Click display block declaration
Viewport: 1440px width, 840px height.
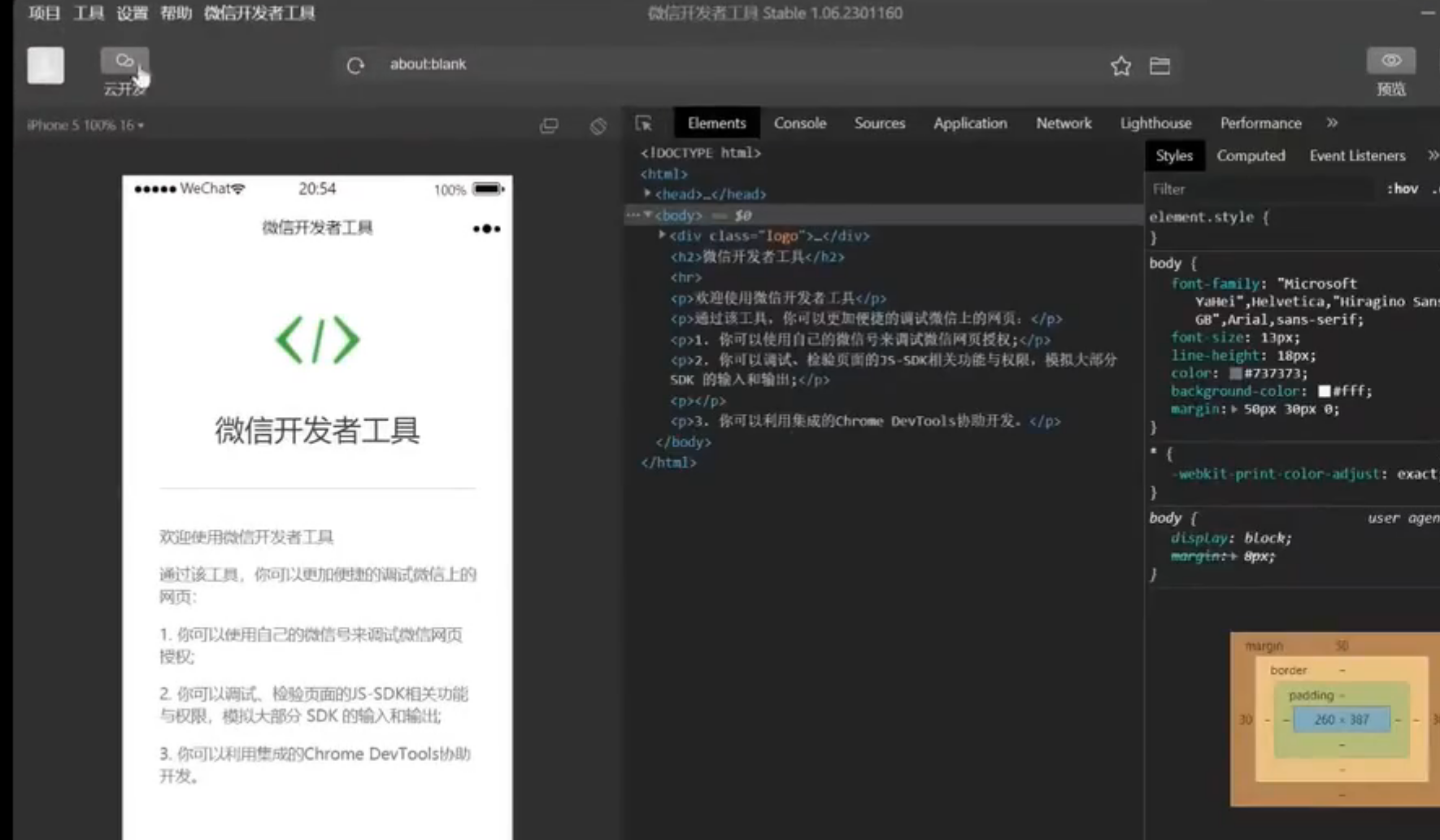pos(1231,538)
